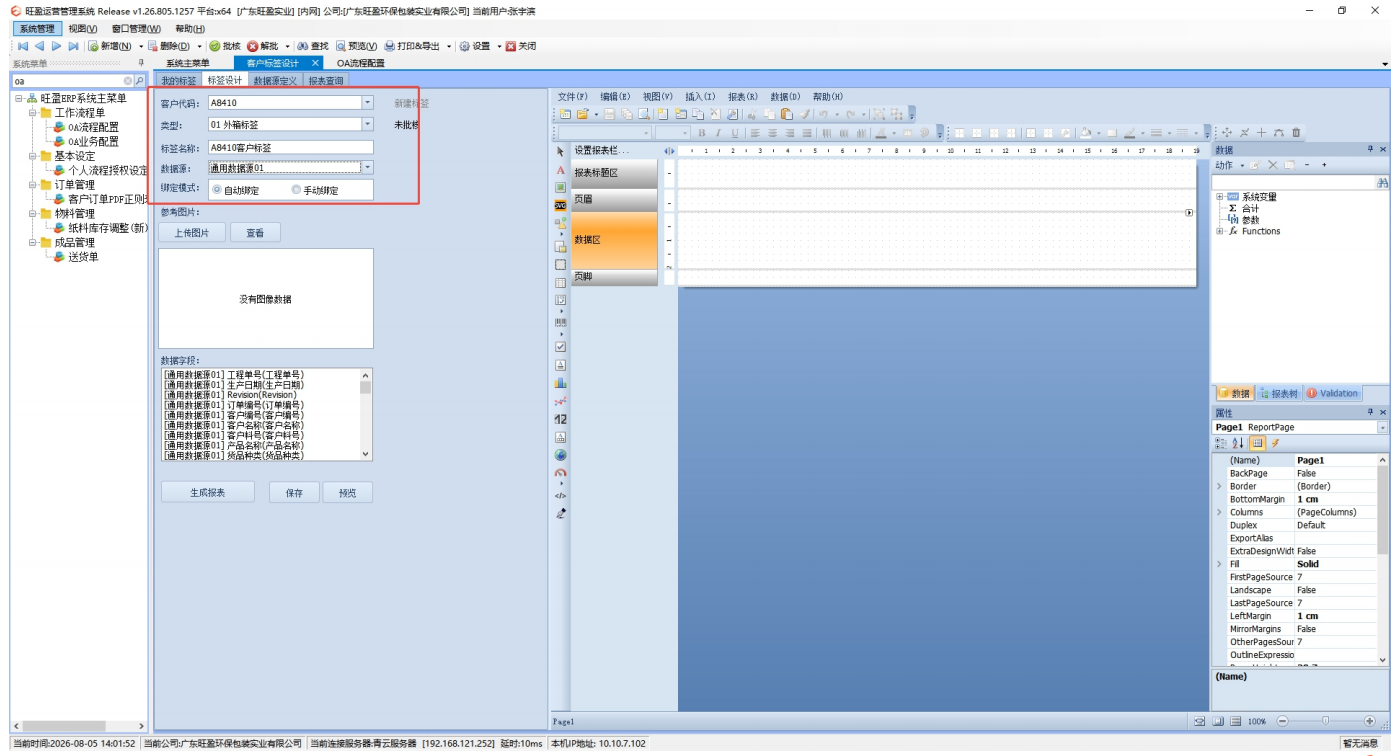Switch to the OA流程配置 document tab
The height and width of the screenshot is (756, 1395).
[x=360, y=63]
